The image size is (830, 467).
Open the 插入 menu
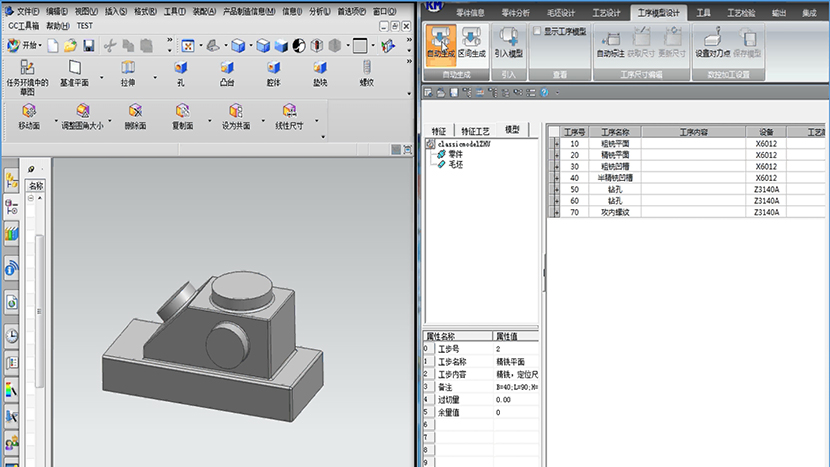click(116, 11)
